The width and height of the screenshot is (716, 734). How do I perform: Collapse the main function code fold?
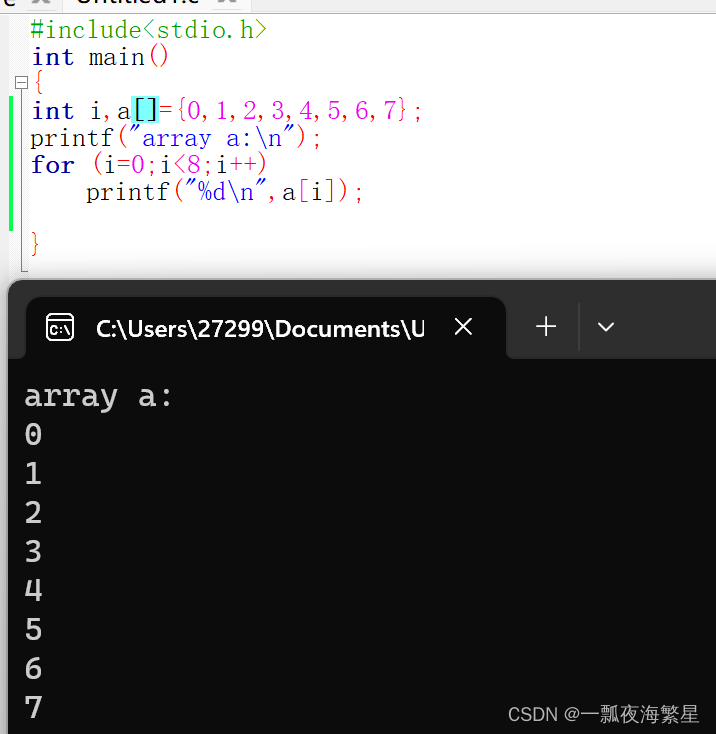(x=22, y=82)
